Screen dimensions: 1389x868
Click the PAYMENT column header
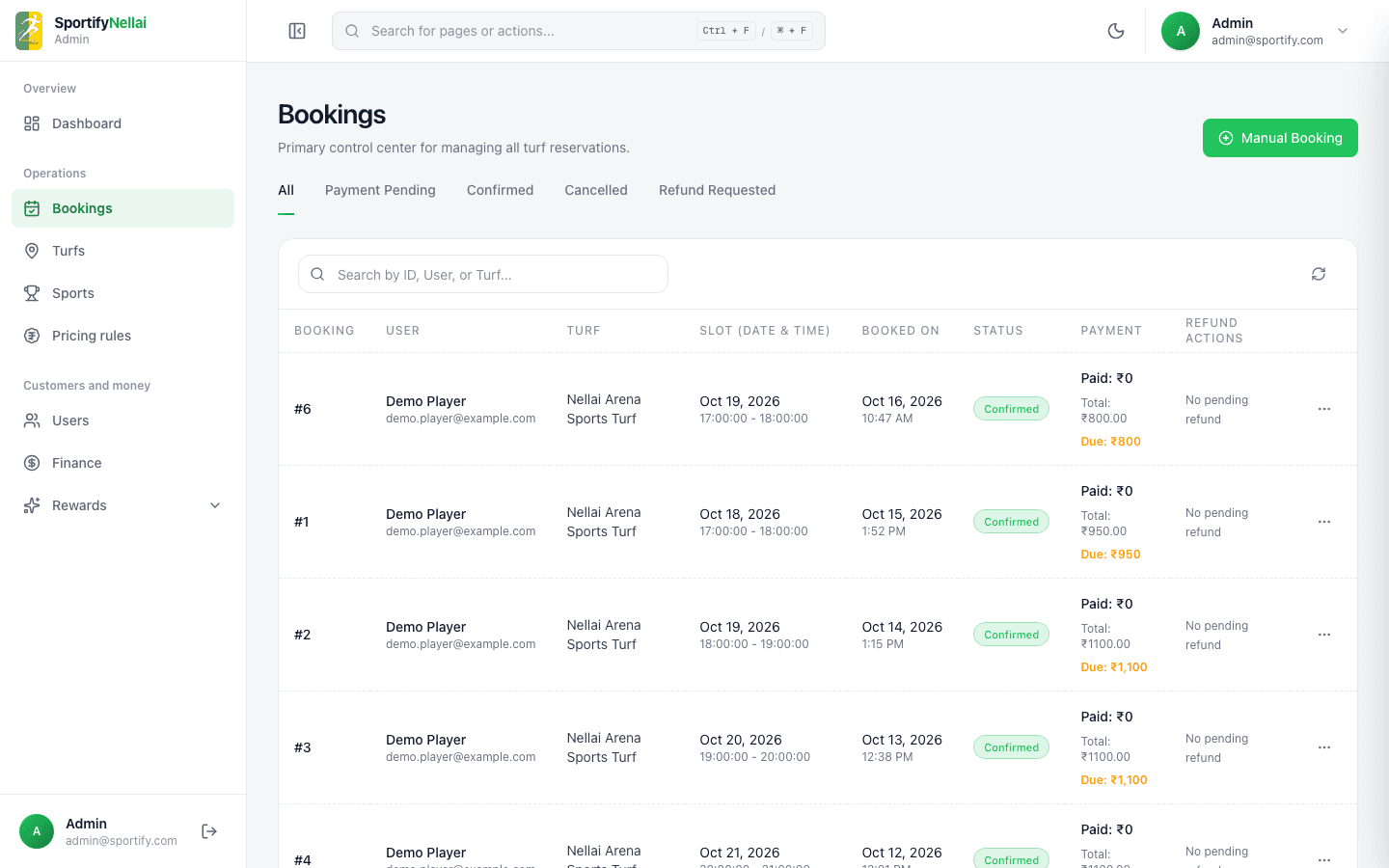1111,331
